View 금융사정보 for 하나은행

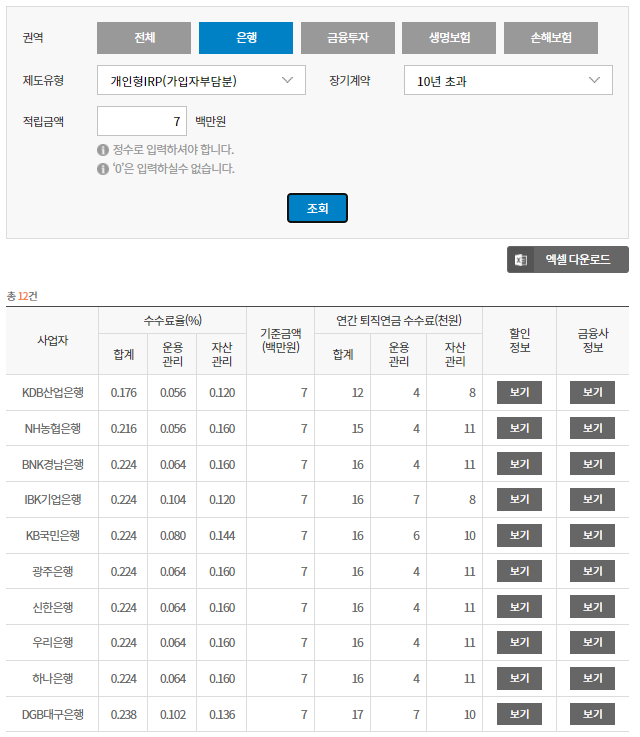click(592, 678)
